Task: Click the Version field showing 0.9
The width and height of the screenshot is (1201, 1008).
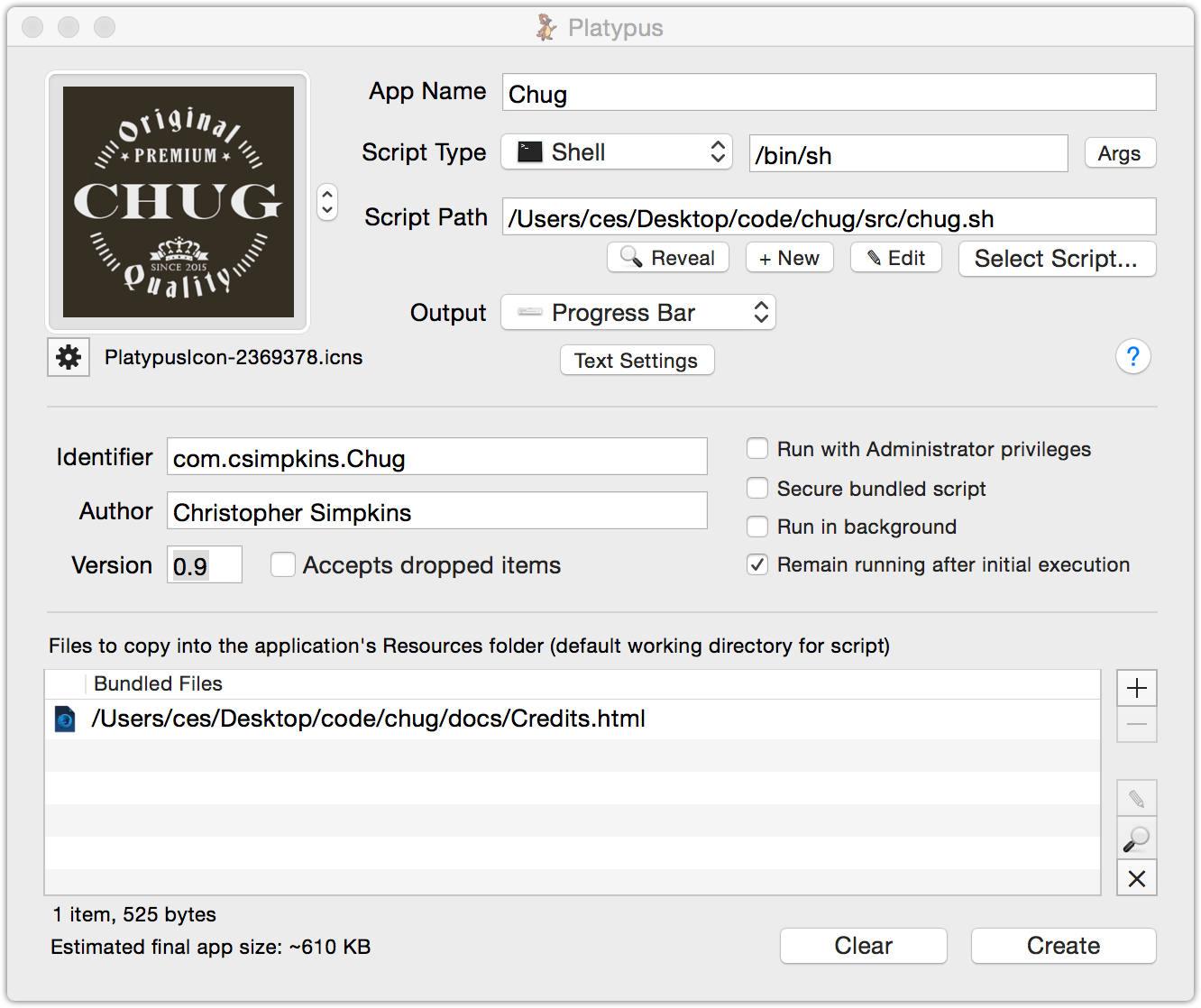Action: [x=205, y=565]
